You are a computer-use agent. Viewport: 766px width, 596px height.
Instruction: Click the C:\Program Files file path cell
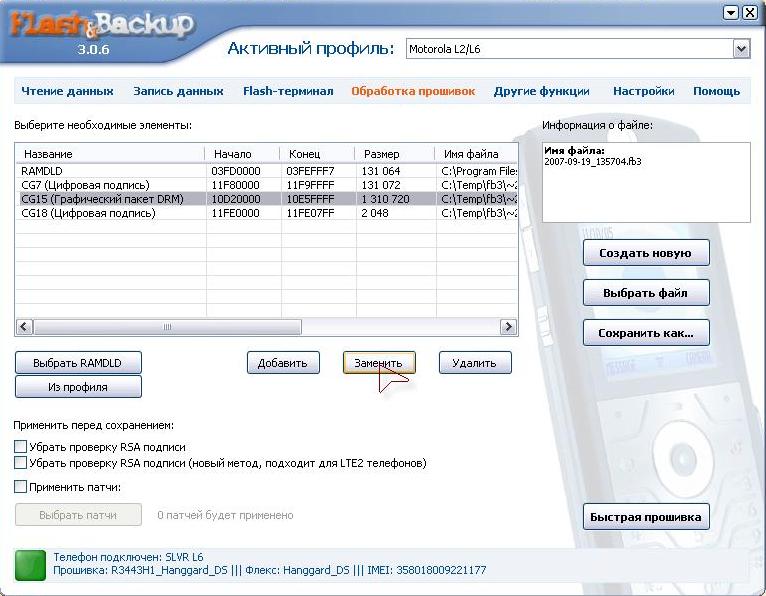(479, 171)
